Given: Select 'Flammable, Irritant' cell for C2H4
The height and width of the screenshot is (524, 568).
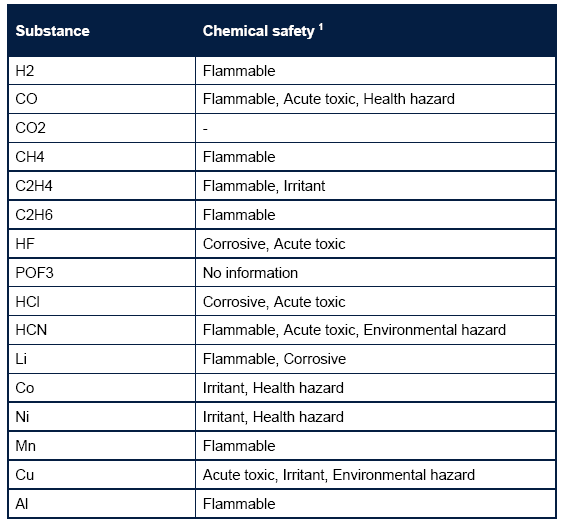Looking at the screenshot, I should point(376,186).
